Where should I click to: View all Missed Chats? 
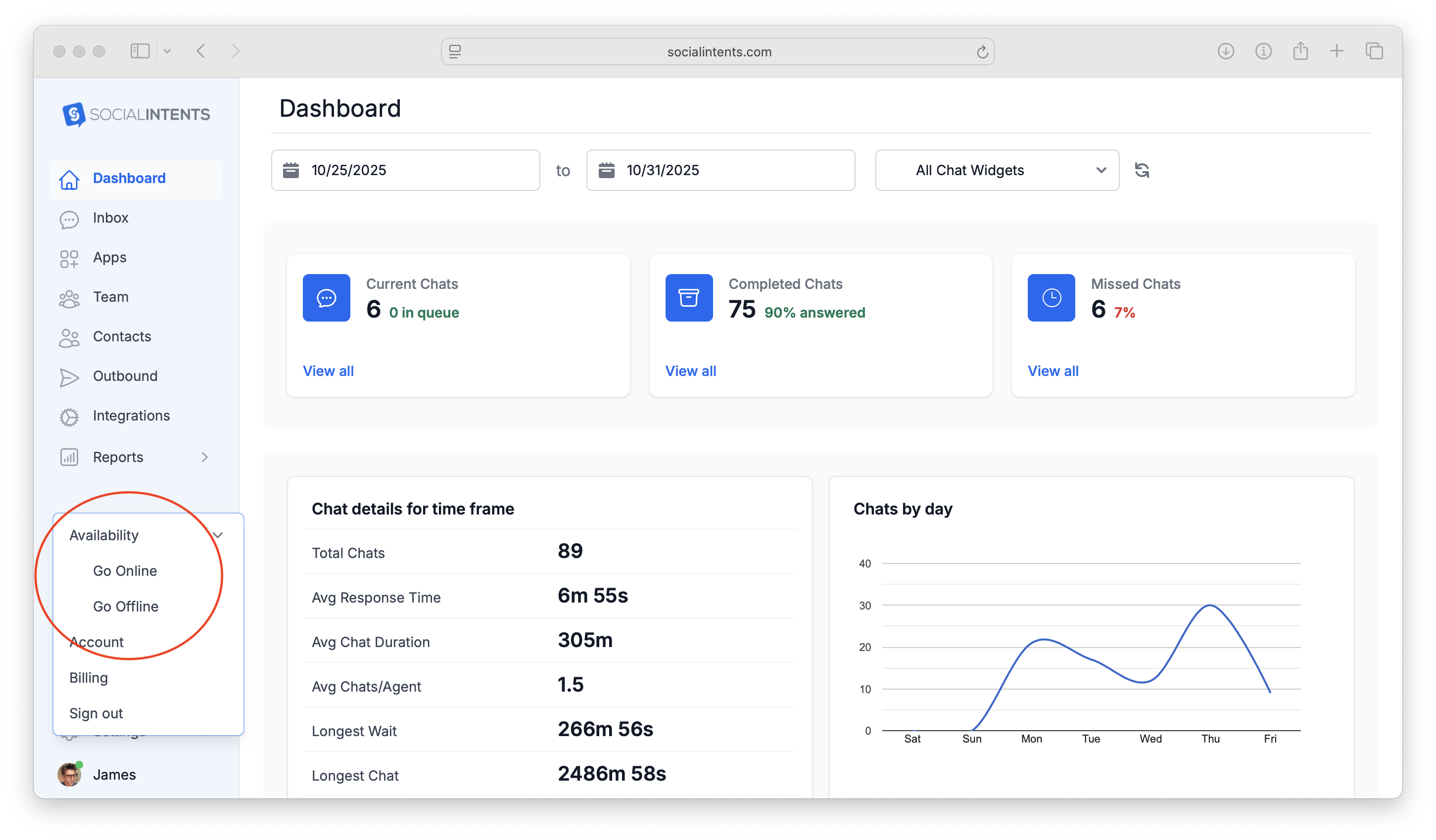[1053, 371]
